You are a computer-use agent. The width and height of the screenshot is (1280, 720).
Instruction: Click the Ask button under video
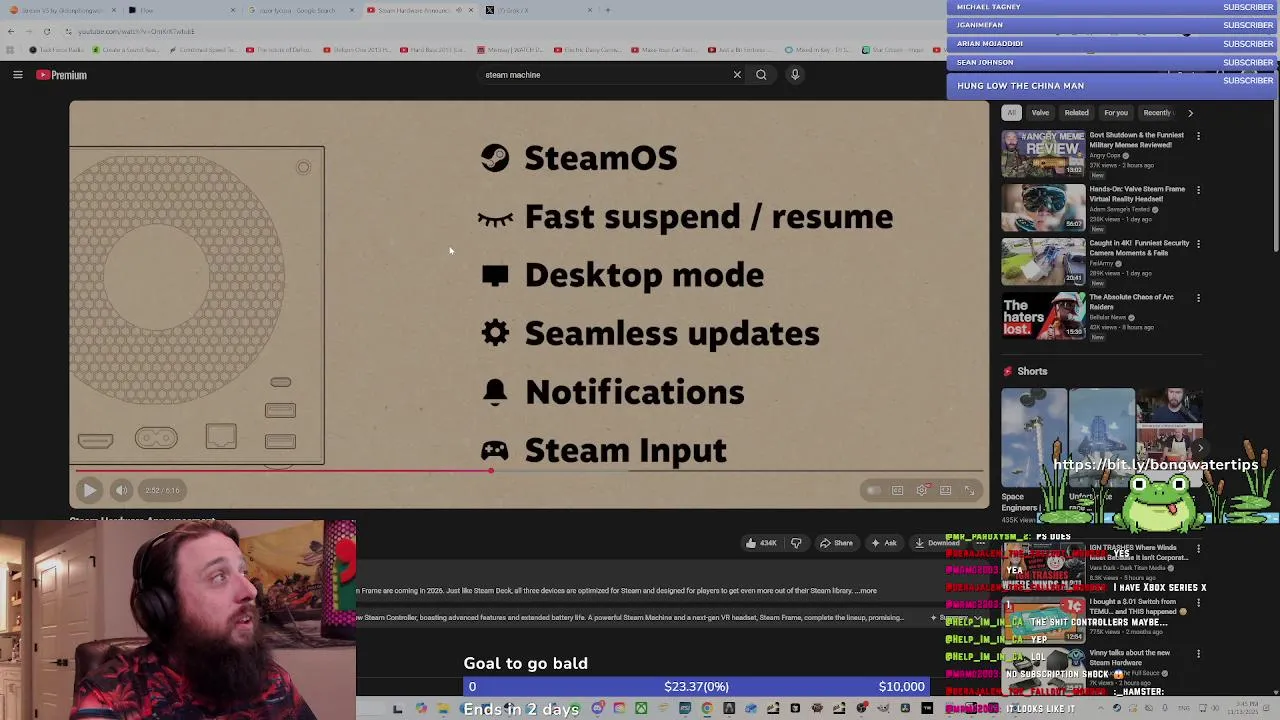tap(884, 543)
